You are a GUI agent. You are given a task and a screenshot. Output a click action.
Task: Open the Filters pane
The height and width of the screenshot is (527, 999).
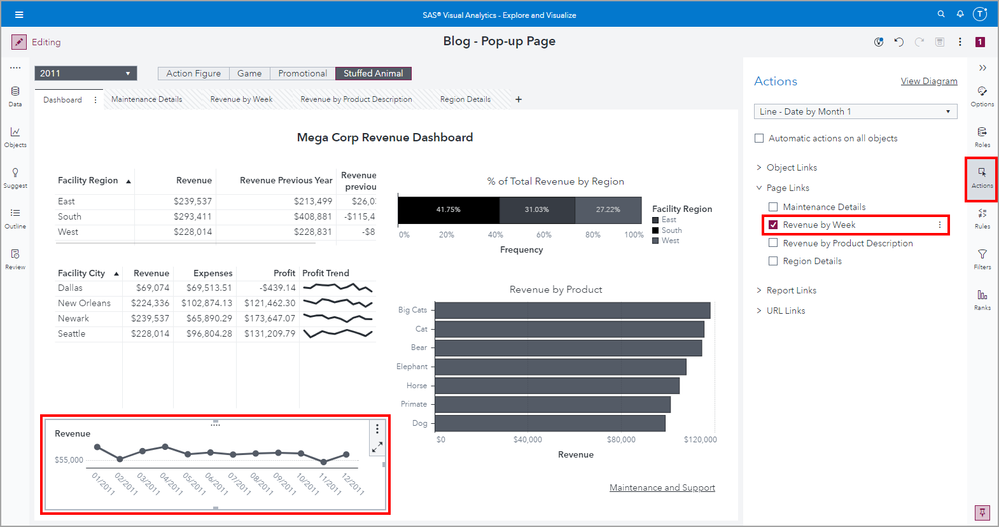tap(982, 259)
